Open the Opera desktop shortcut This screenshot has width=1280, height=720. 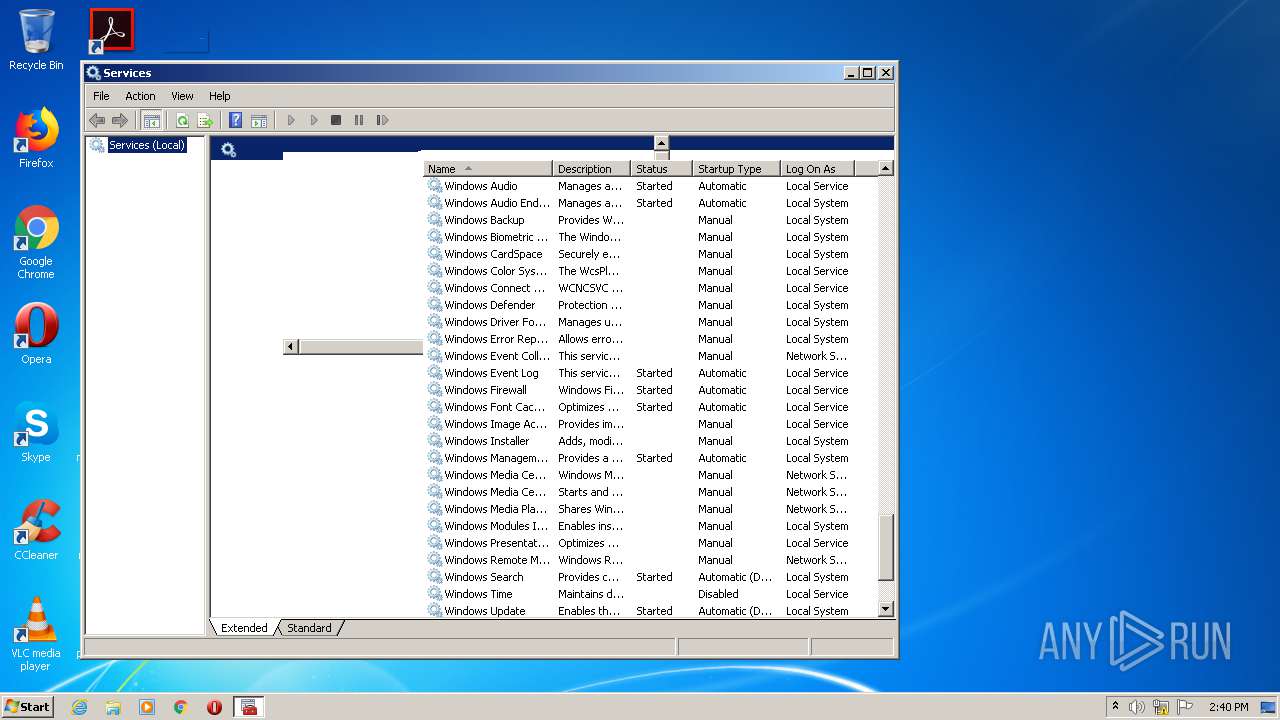(36, 334)
